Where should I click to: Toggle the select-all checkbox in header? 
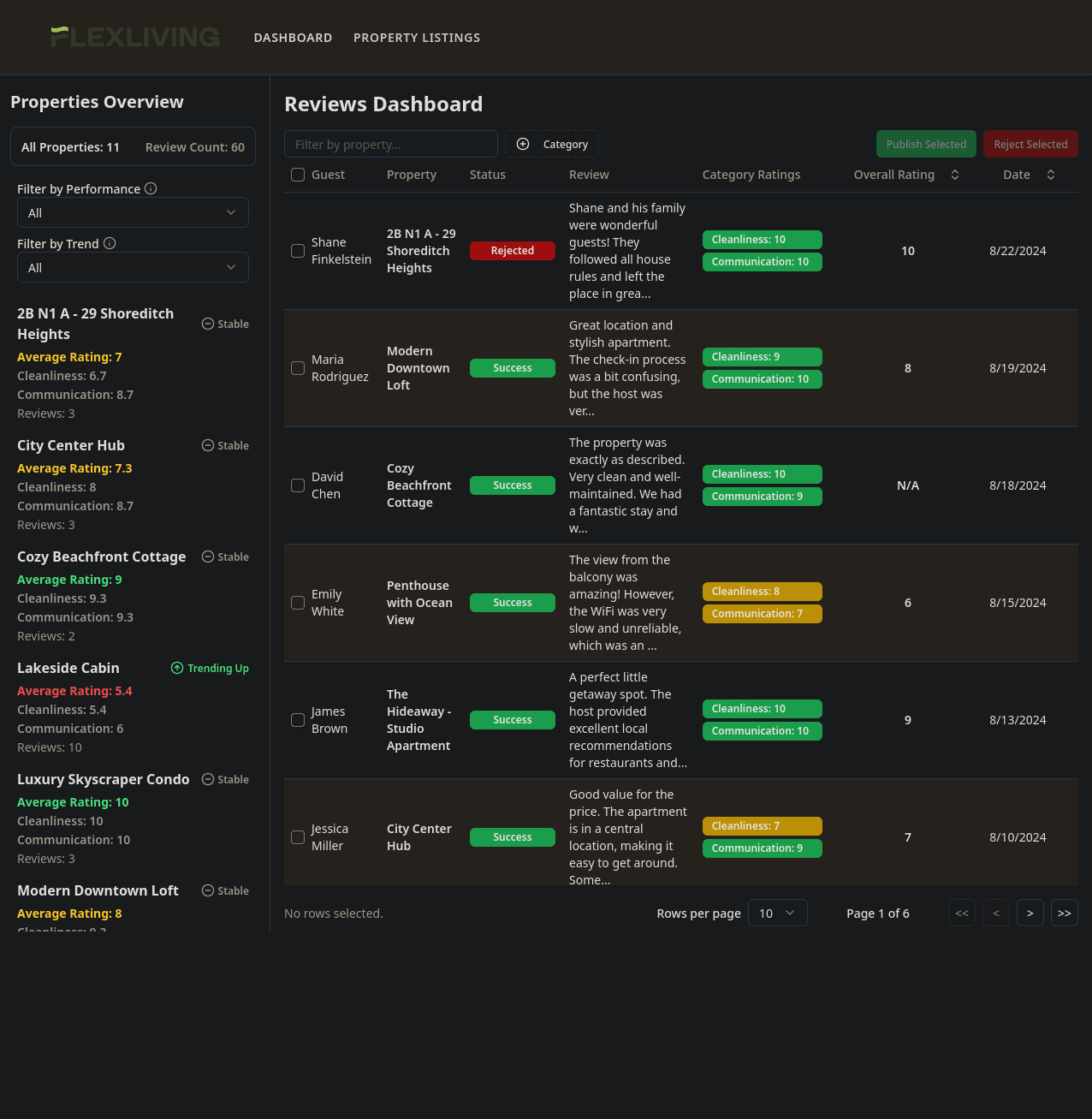pos(298,175)
